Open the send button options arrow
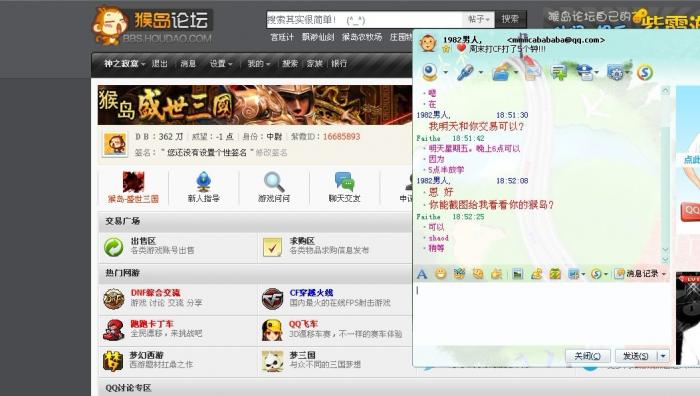700x396 pixels. coord(663,356)
